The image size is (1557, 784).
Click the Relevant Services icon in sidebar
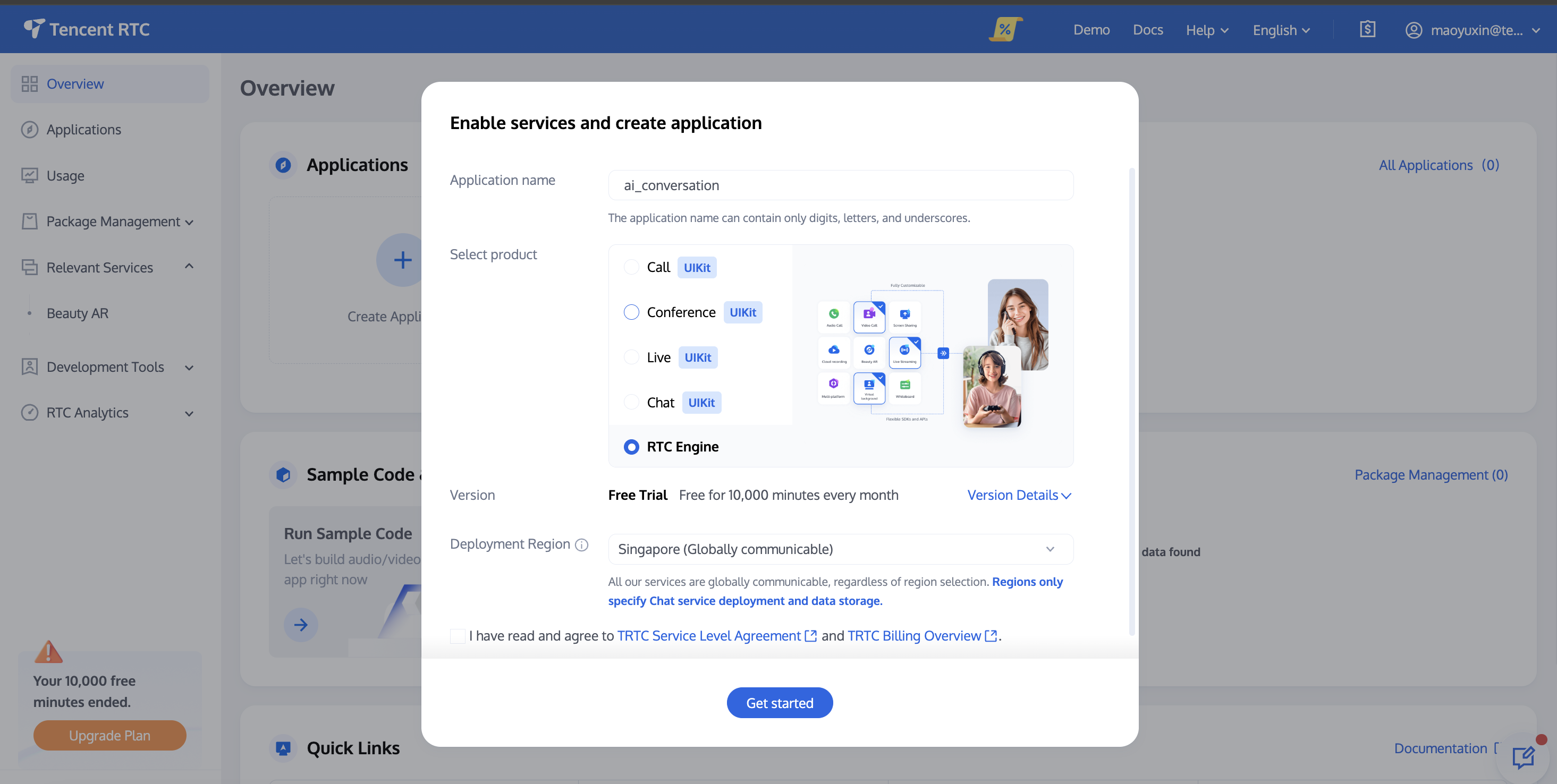30,268
